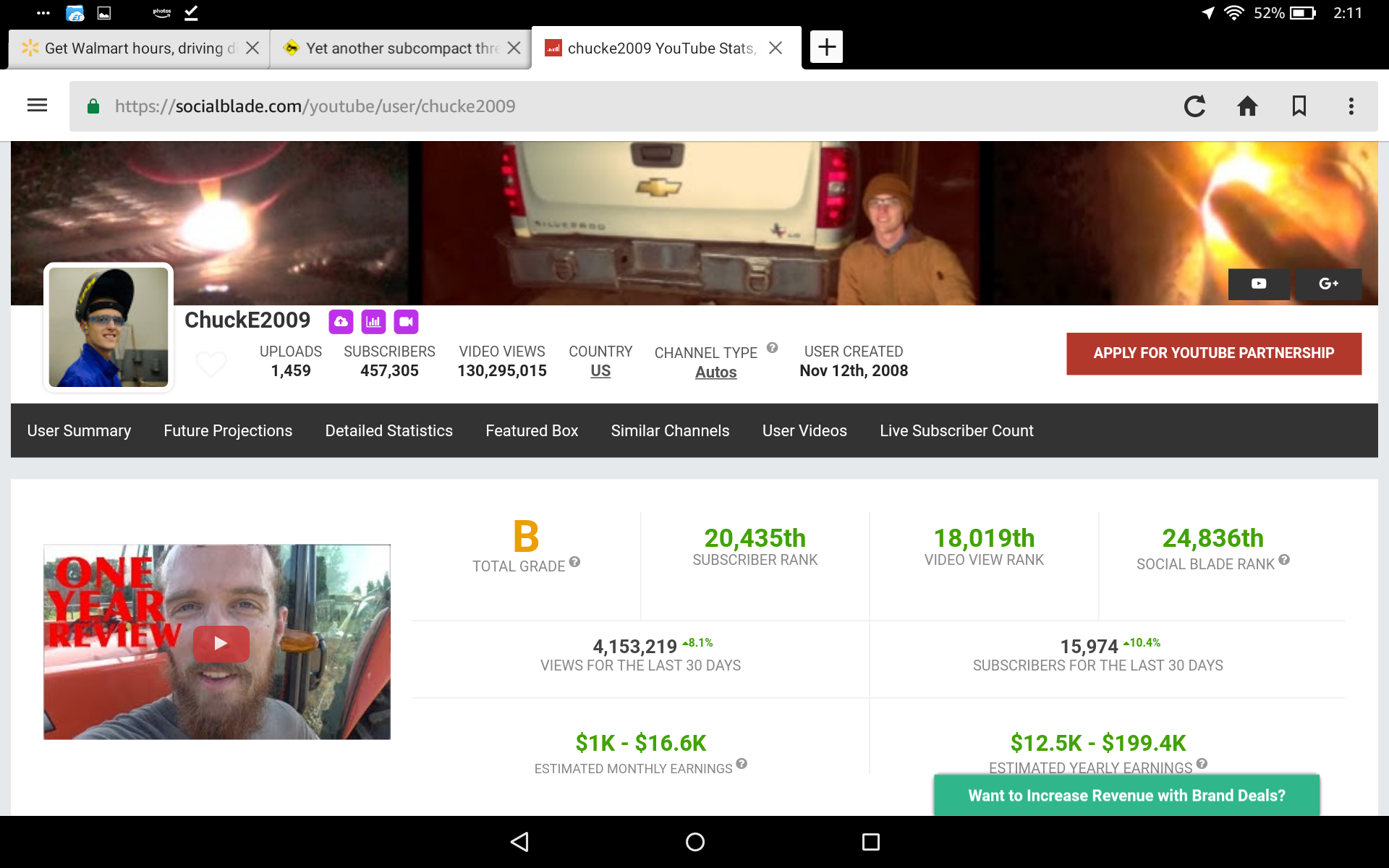Click the ChuckE2009 channel name
The image size is (1389, 868).
tap(247, 320)
